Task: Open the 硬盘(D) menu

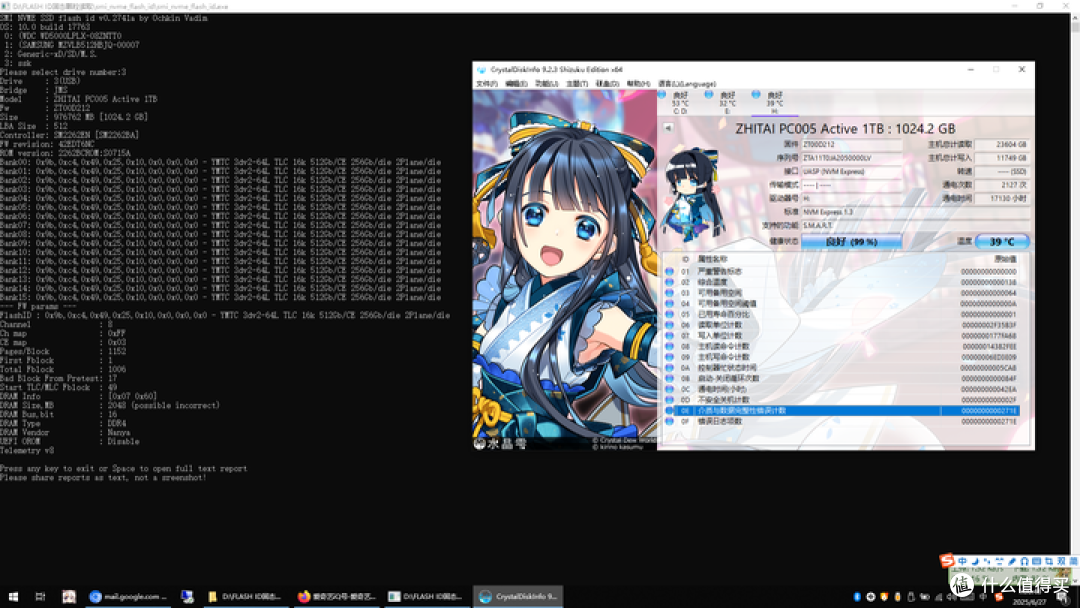Action: [607, 84]
